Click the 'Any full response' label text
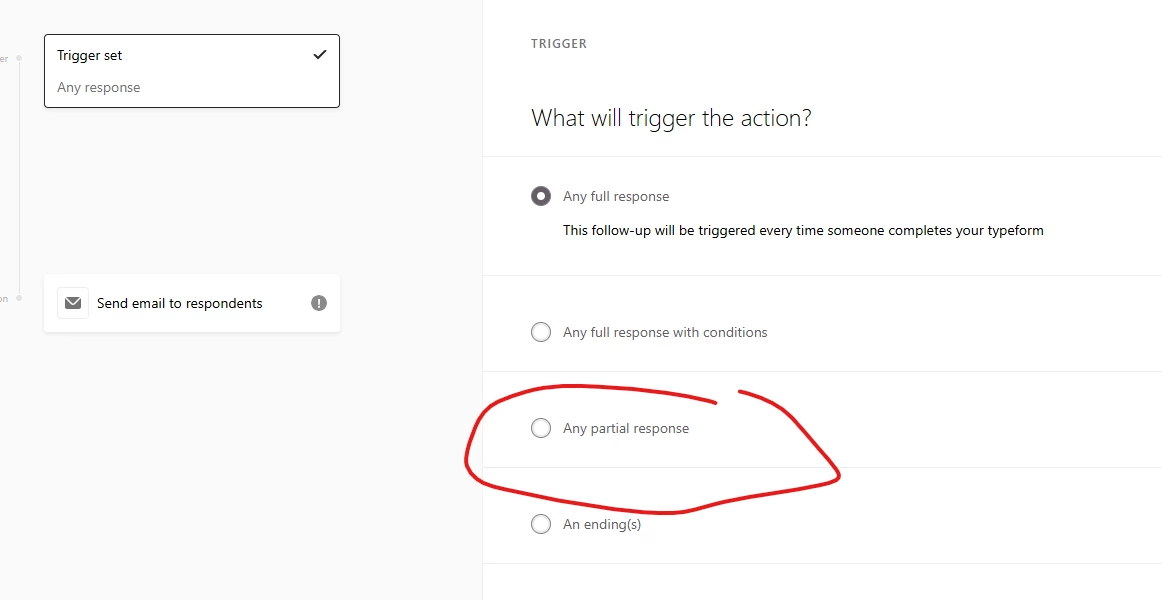Screen dimensions: 1162x600 click(616, 196)
